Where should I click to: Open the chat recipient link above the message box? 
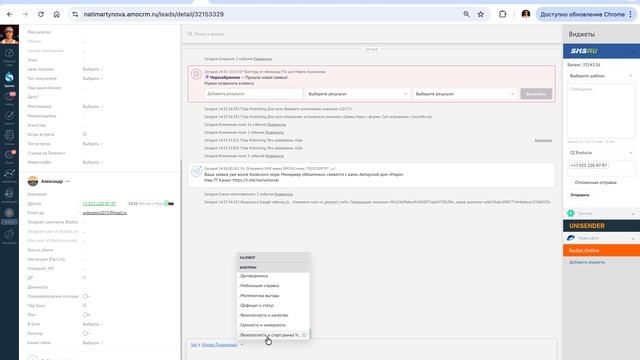[219, 345]
